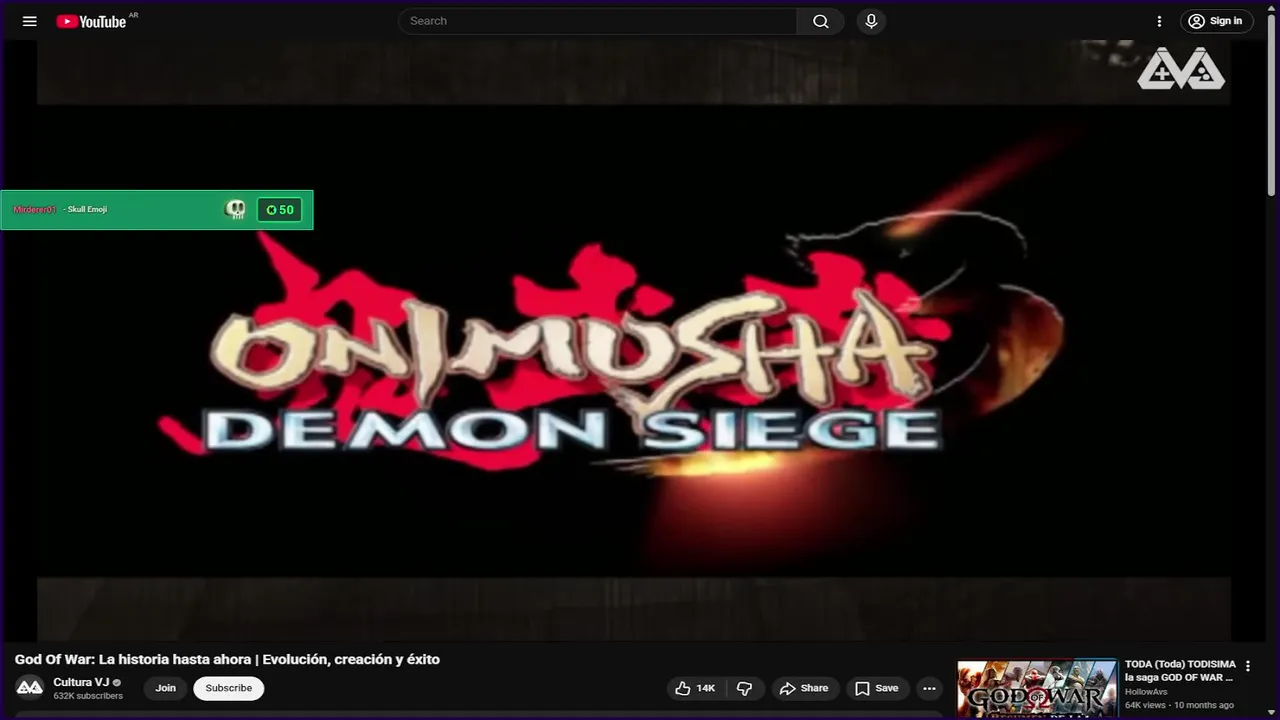
Task: Open the YouTube hamburger guide menu
Action: (x=30, y=21)
